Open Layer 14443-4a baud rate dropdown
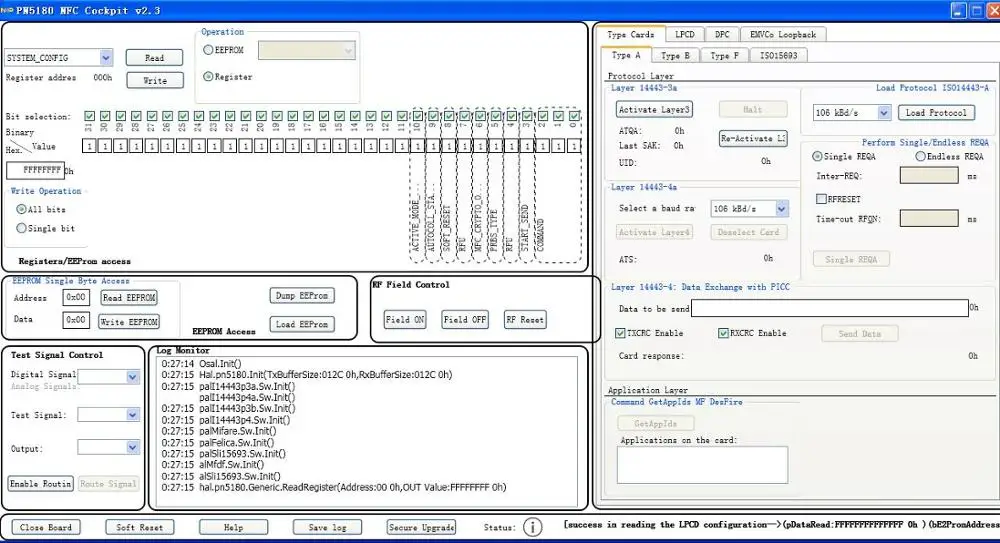 pos(781,209)
